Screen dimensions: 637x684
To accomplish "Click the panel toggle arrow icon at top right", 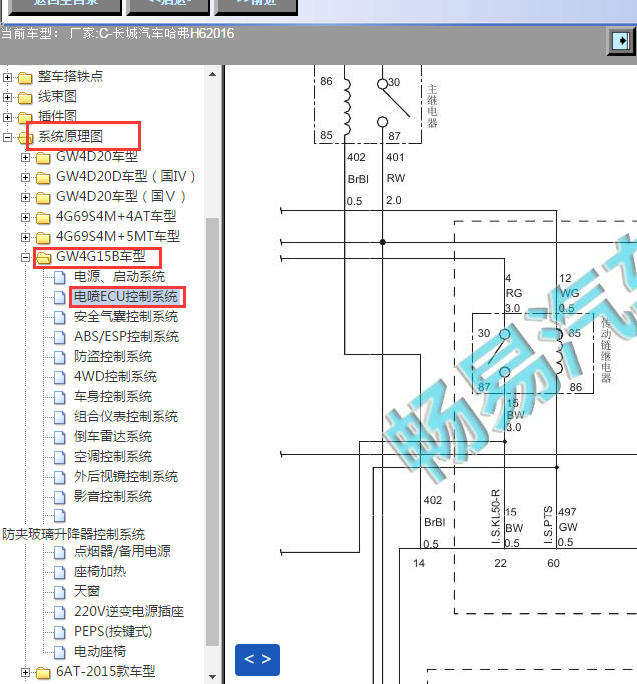I will (621, 41).
